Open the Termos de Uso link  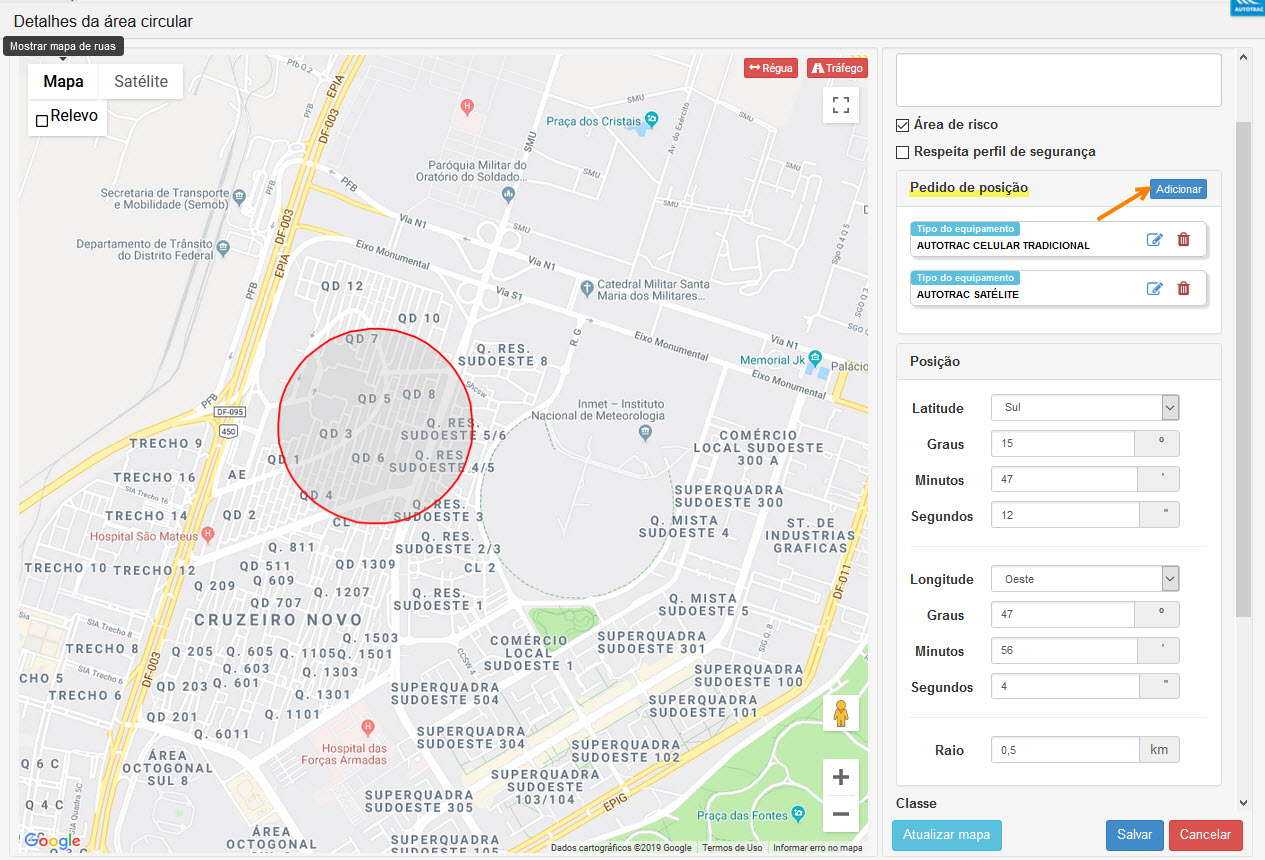click(x=732, y=848)
